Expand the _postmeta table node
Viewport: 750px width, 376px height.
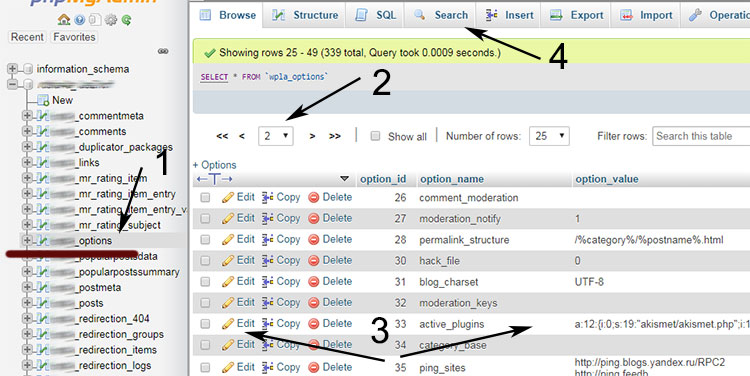(x=27, y=288)
